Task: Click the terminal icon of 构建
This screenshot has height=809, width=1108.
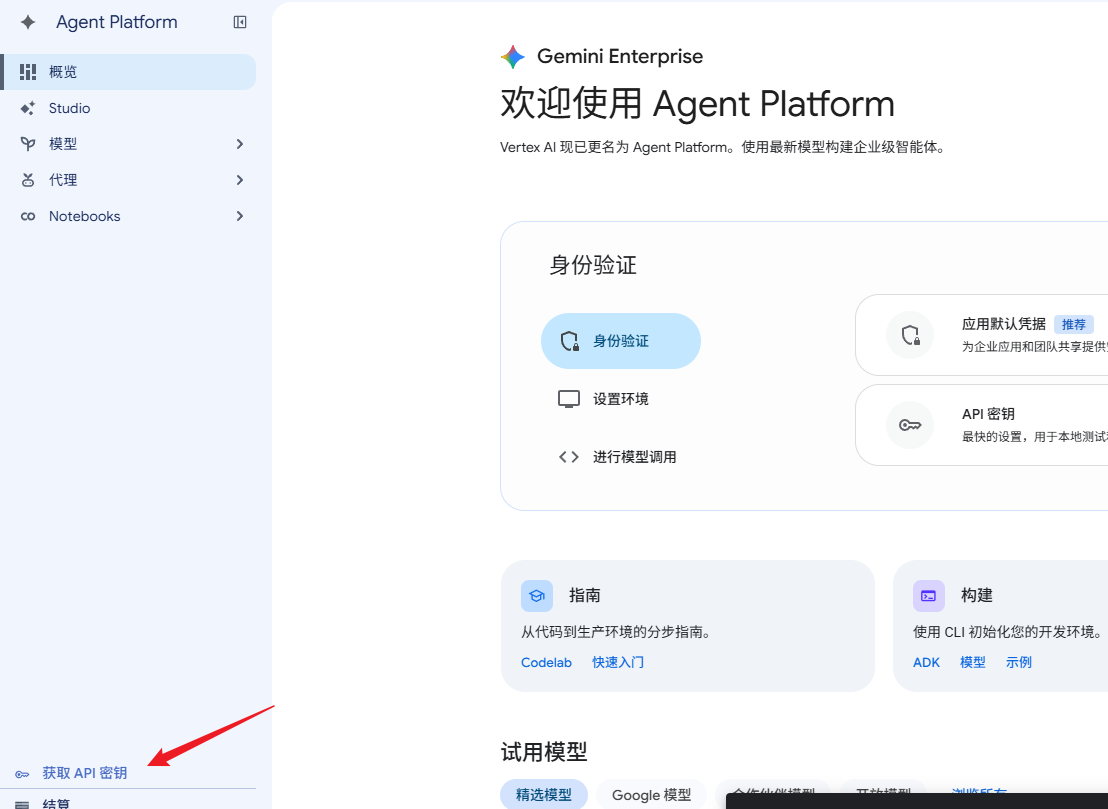Action: point(929,596)
